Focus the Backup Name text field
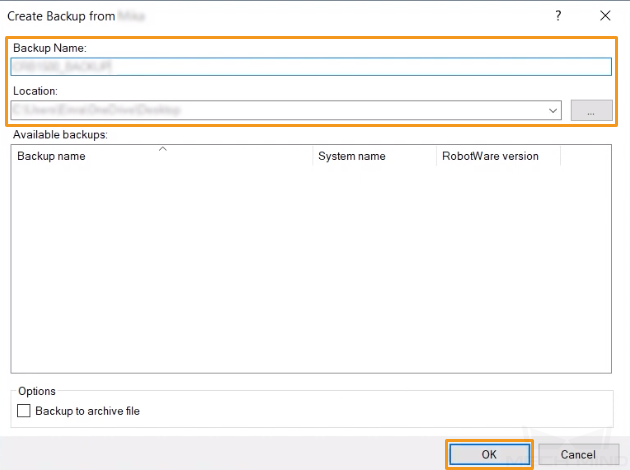The image size is (630, 470). click(x=311, y=66)
